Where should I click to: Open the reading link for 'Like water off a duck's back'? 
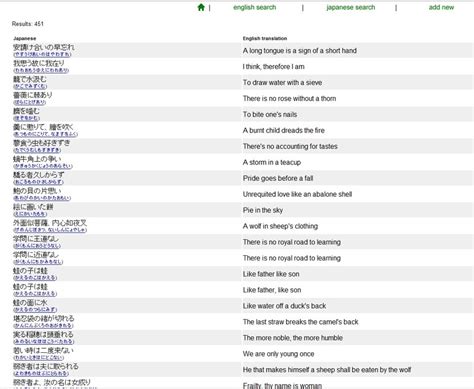[35, 310]
